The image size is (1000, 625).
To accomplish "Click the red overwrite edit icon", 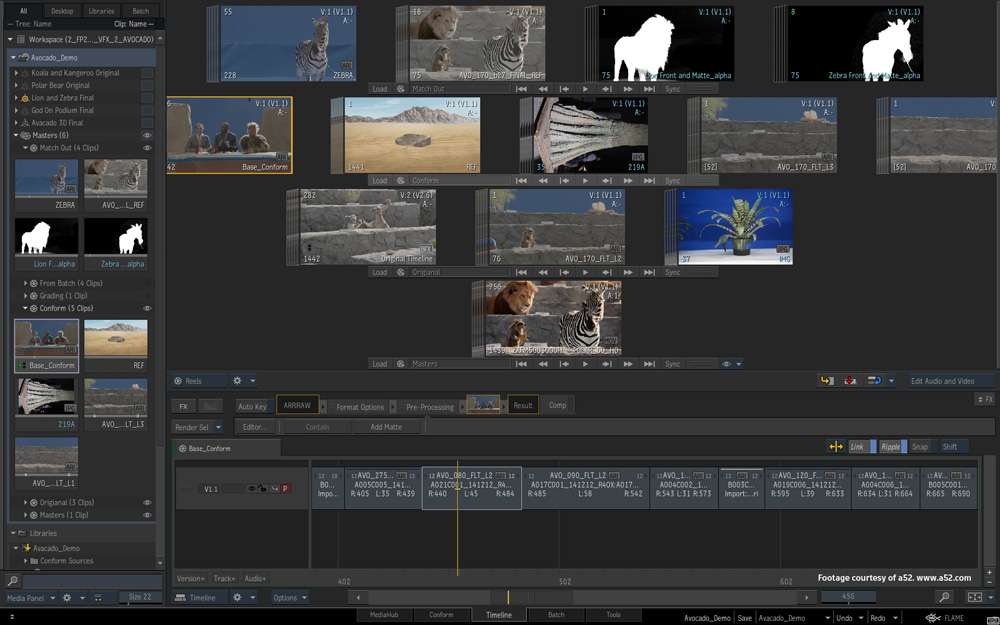I will click(x=850, y=381).
